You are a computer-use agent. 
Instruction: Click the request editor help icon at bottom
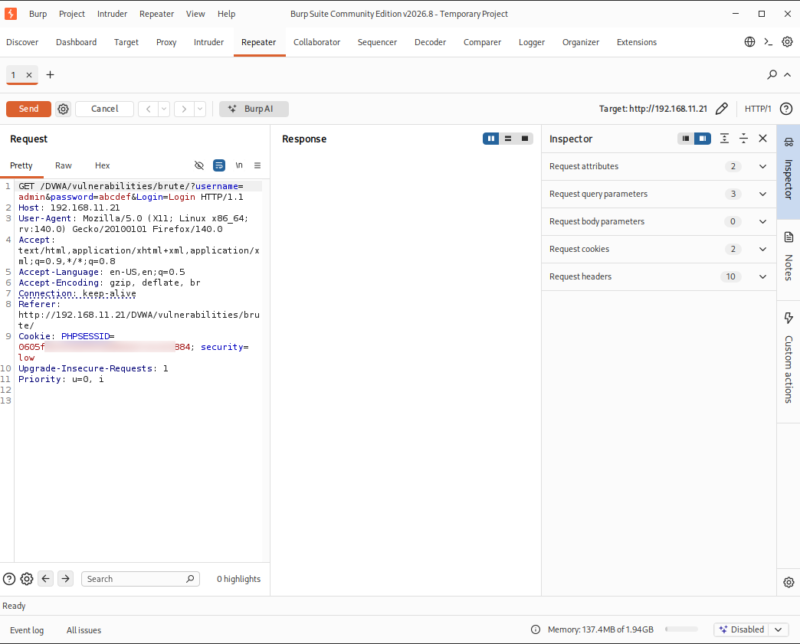(9, 579)
